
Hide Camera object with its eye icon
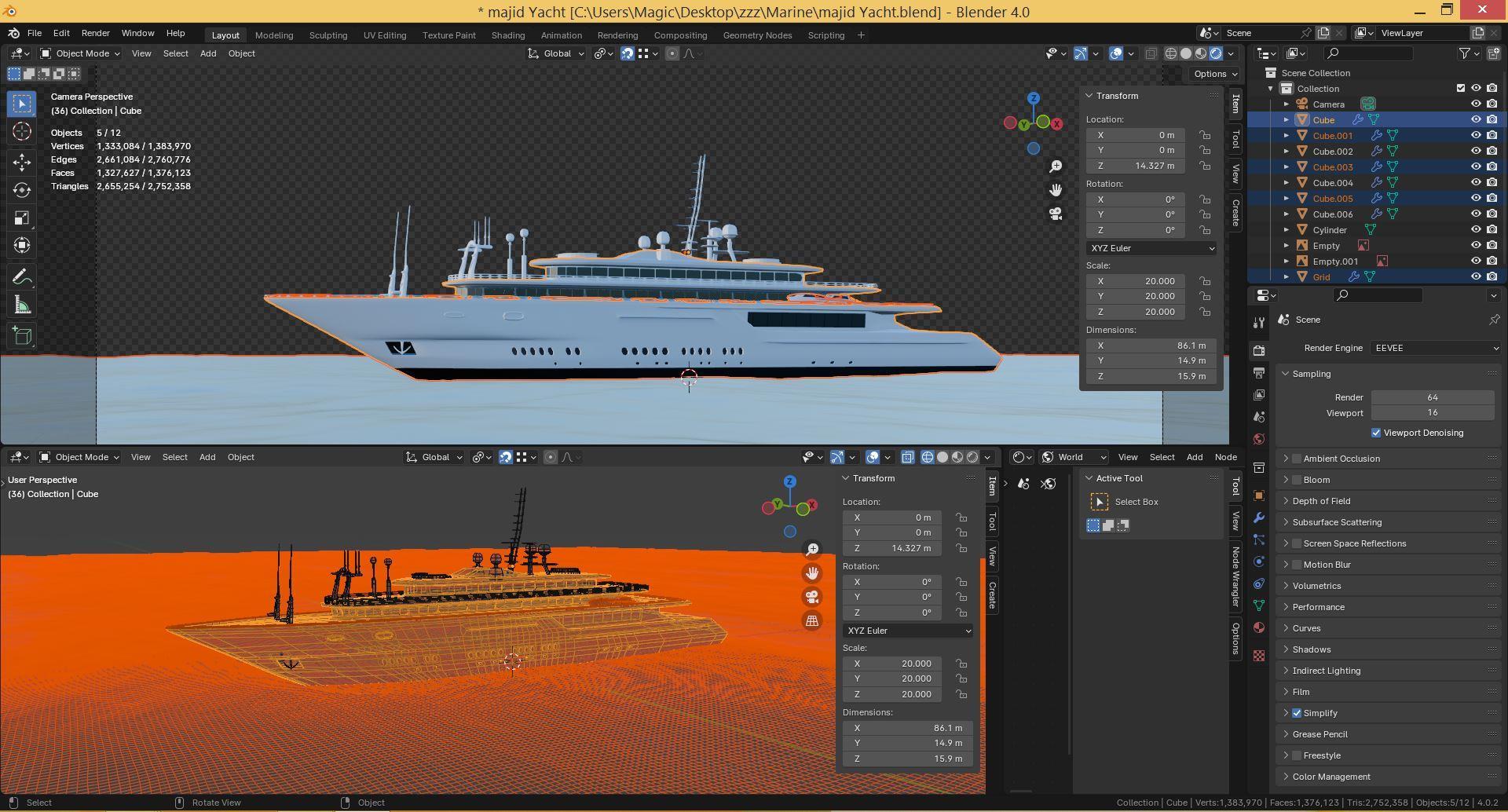pyautogui.click(x=1476, y=104)
